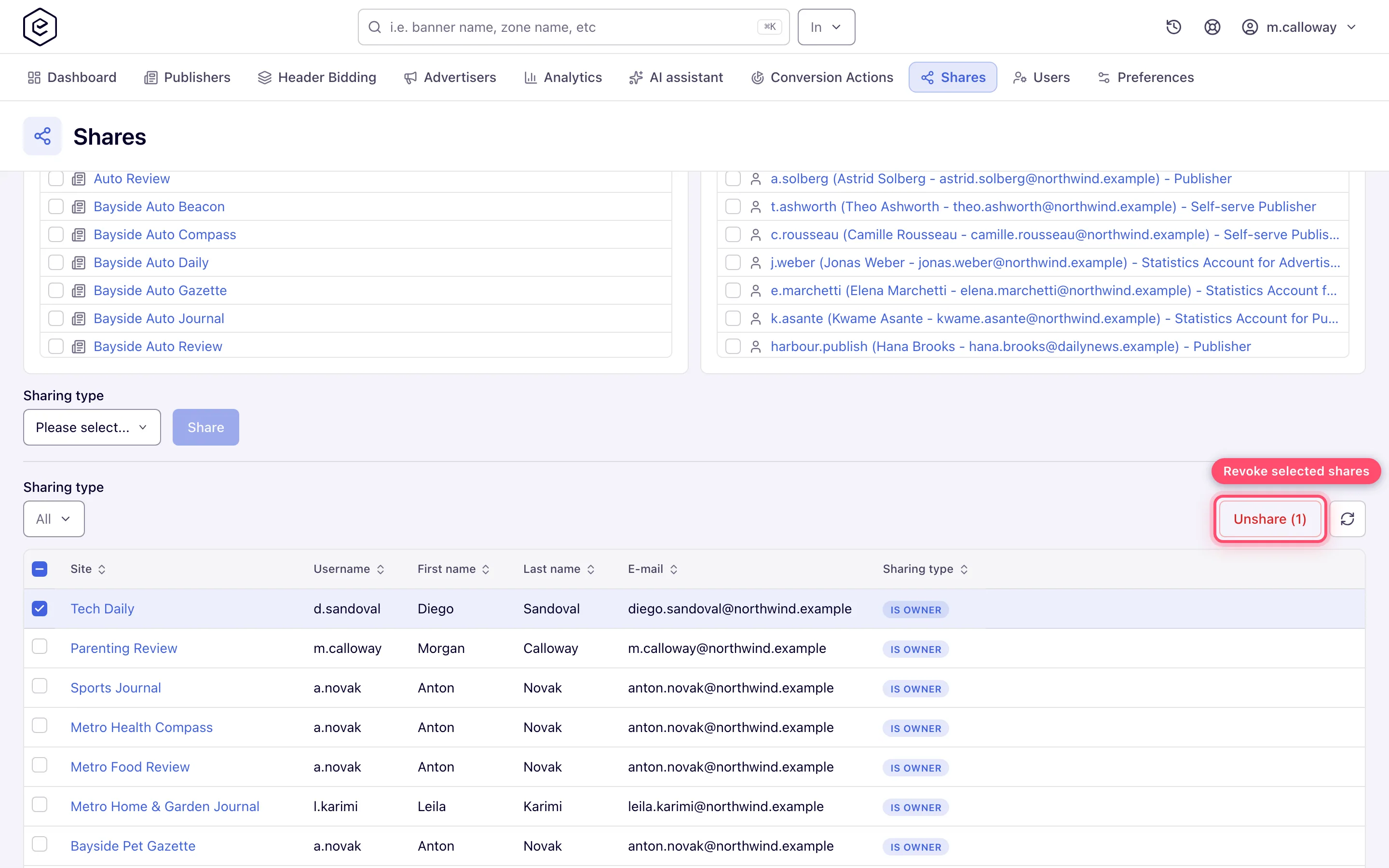Viewport: 1389px width, 868px height.
Task: Open the 'Please select...' sharing type dropdown
Action: click(92, 427)
